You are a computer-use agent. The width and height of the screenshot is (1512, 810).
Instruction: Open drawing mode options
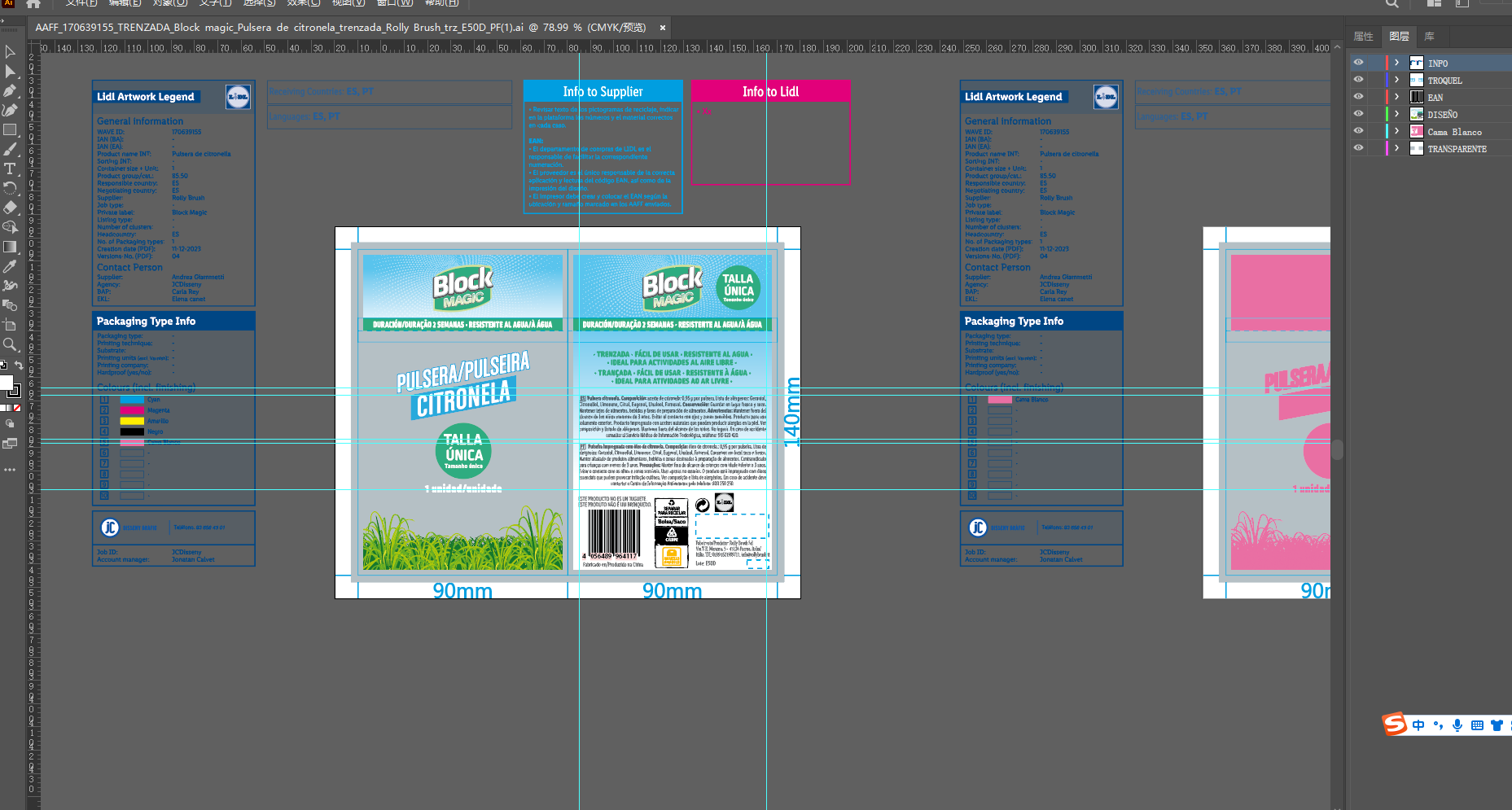pos(10,424)
